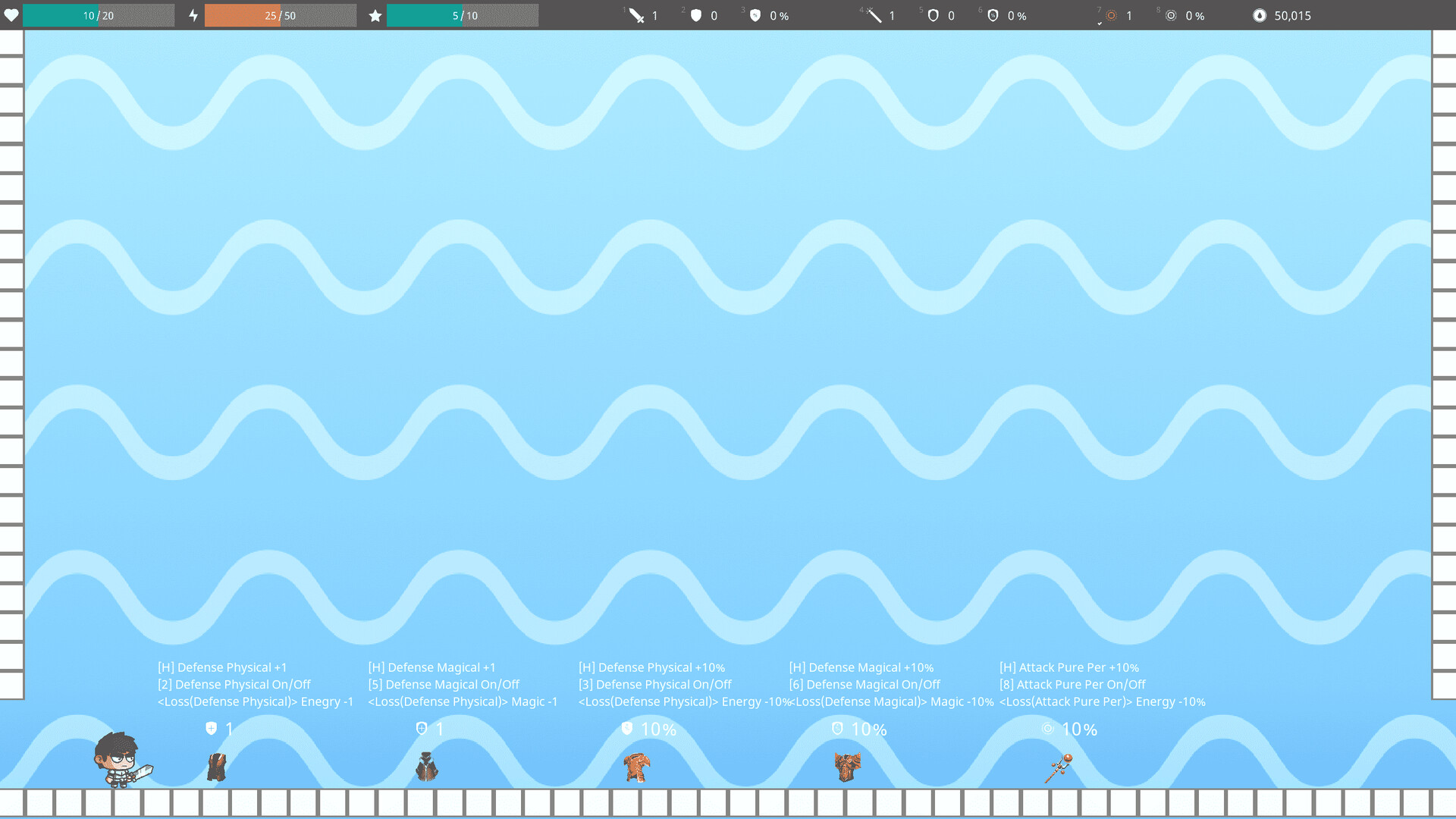Select the magic wand attack stat
The height and width of the screenshot is (819, 1456).
click(x=874, y=15)
